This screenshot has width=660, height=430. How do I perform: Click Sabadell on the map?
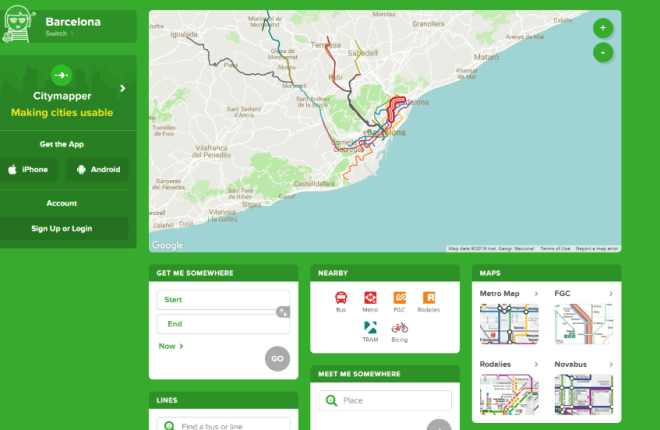[362, 53]
